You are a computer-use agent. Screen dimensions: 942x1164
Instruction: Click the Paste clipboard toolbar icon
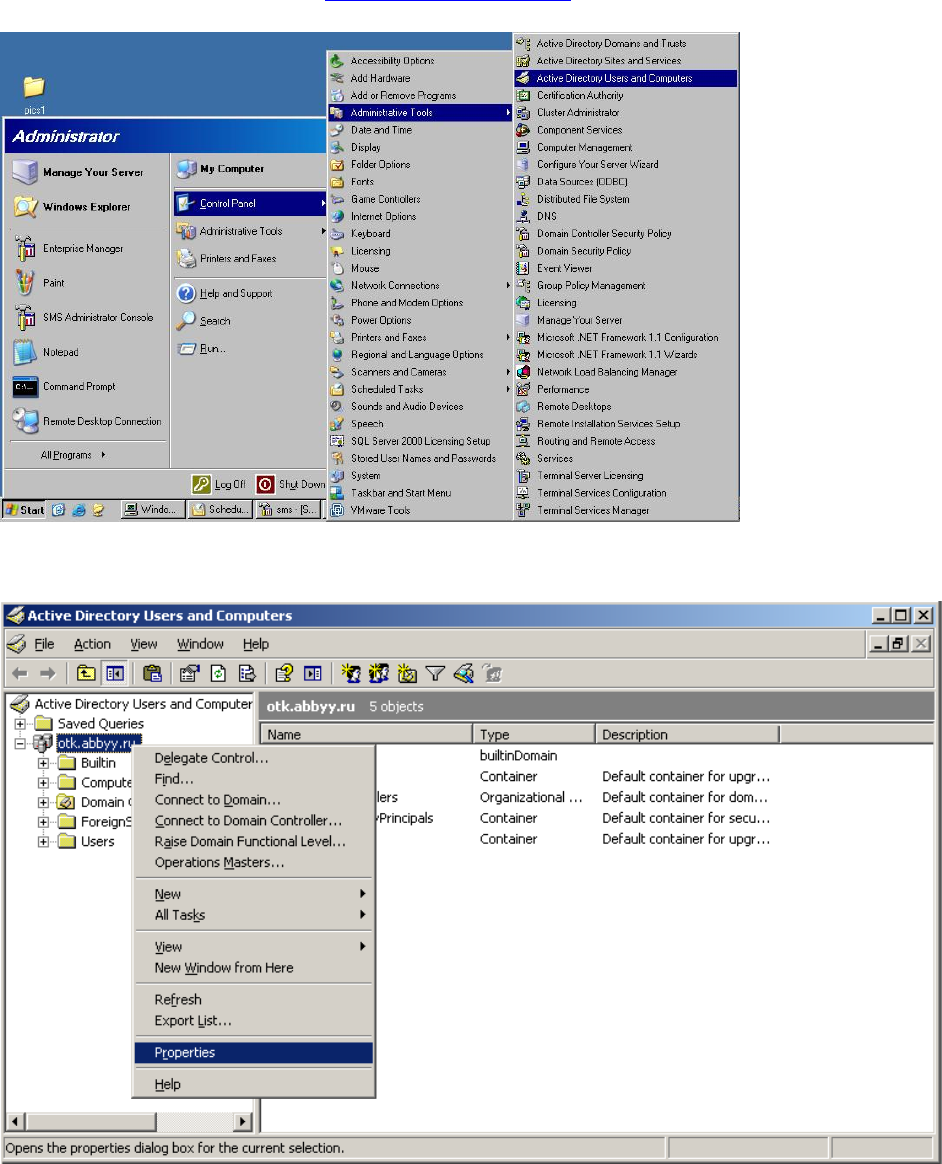[152, 673]
